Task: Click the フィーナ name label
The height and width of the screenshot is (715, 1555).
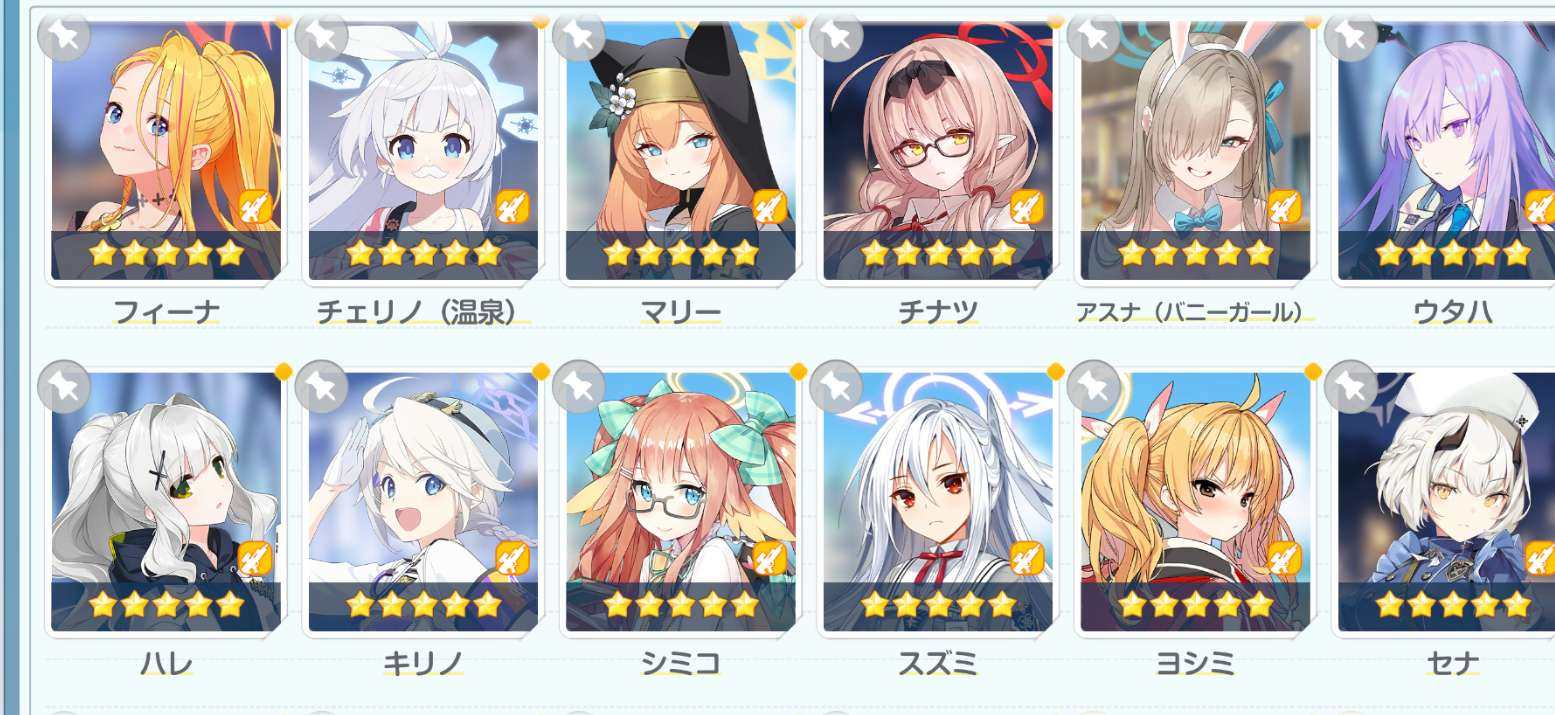Action: click(x=167, y=313)
